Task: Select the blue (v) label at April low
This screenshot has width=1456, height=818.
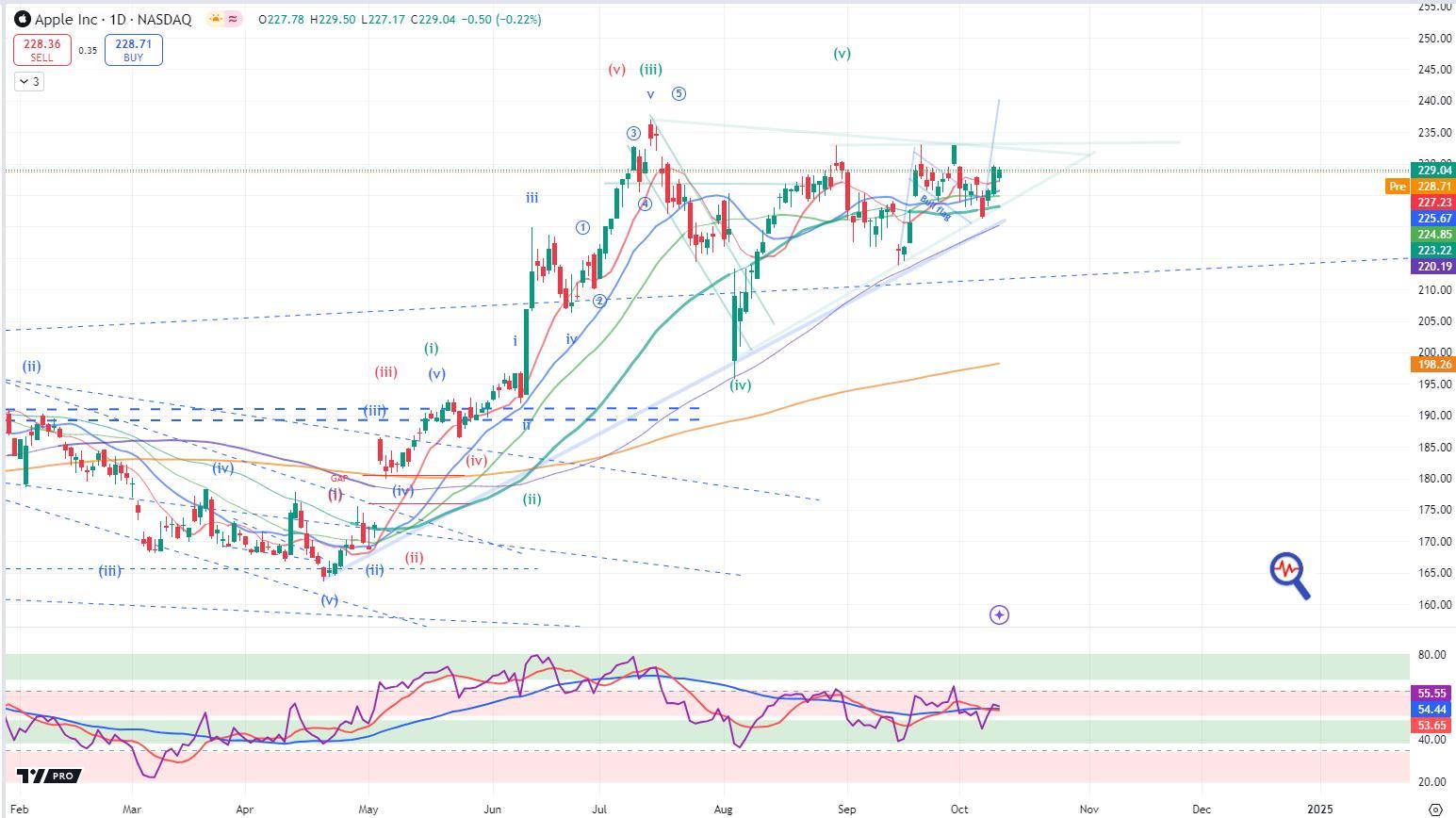Action: coord(329,600)
